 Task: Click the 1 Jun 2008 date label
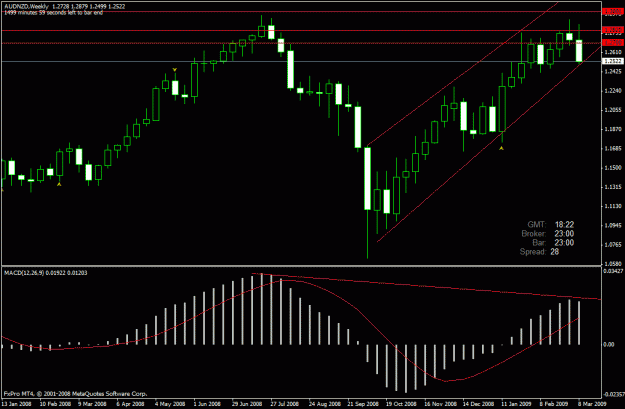click(x=207, y=404)
